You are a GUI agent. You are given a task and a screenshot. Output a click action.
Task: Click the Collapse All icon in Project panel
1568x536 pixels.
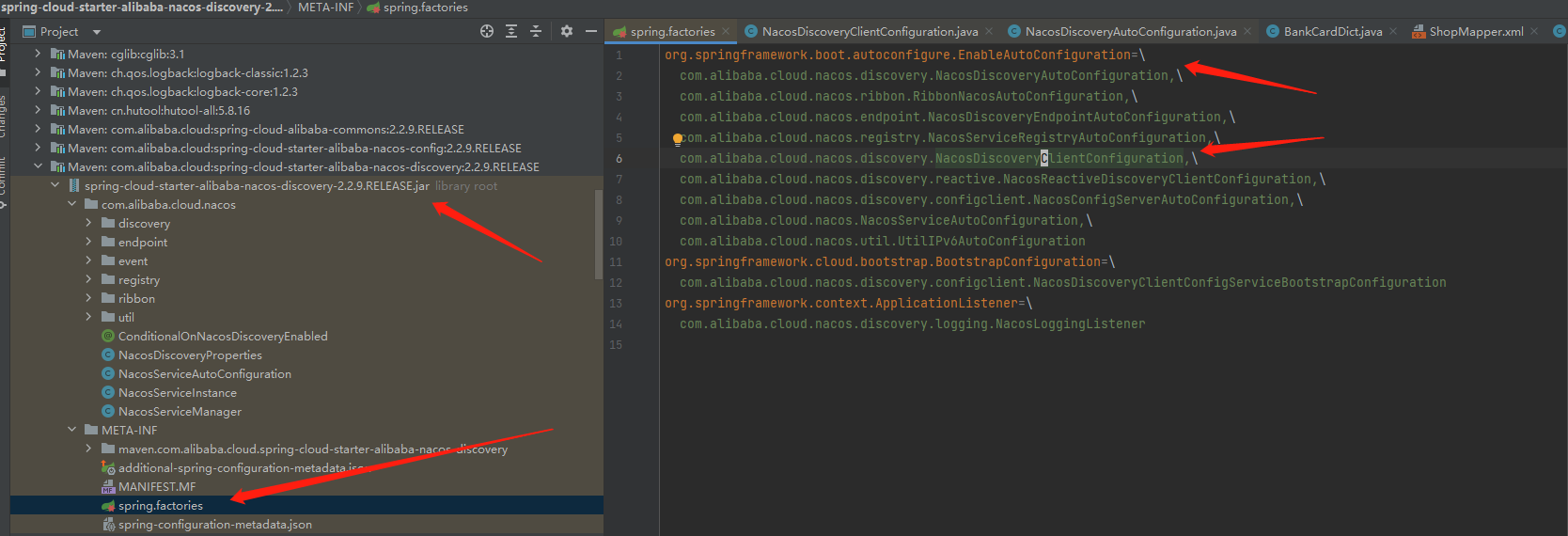(x=536, y=31)
